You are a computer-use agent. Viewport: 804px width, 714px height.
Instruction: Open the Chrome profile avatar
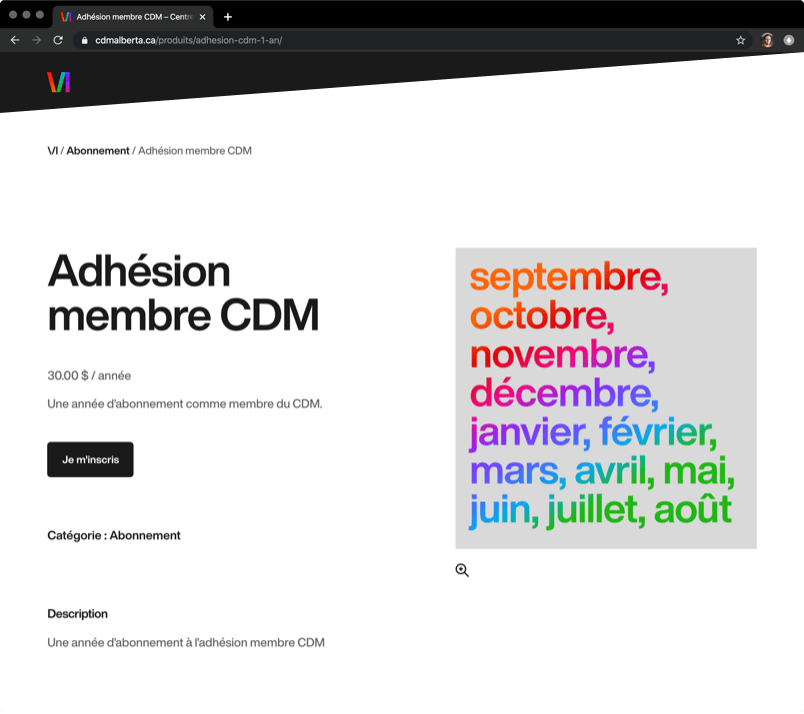pos(767,40)
